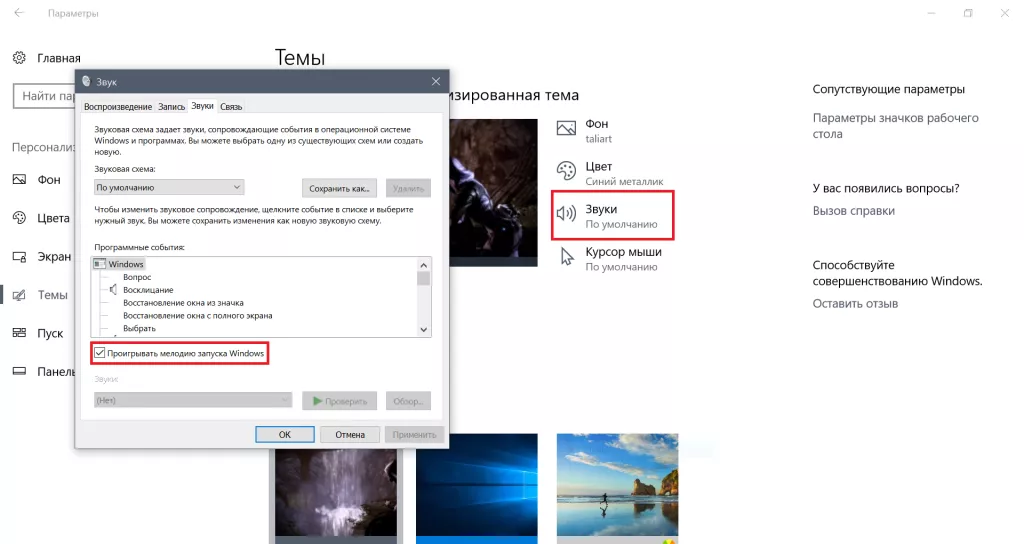
Task: Maximize the Параметры window
Action: tap(968, 13)
